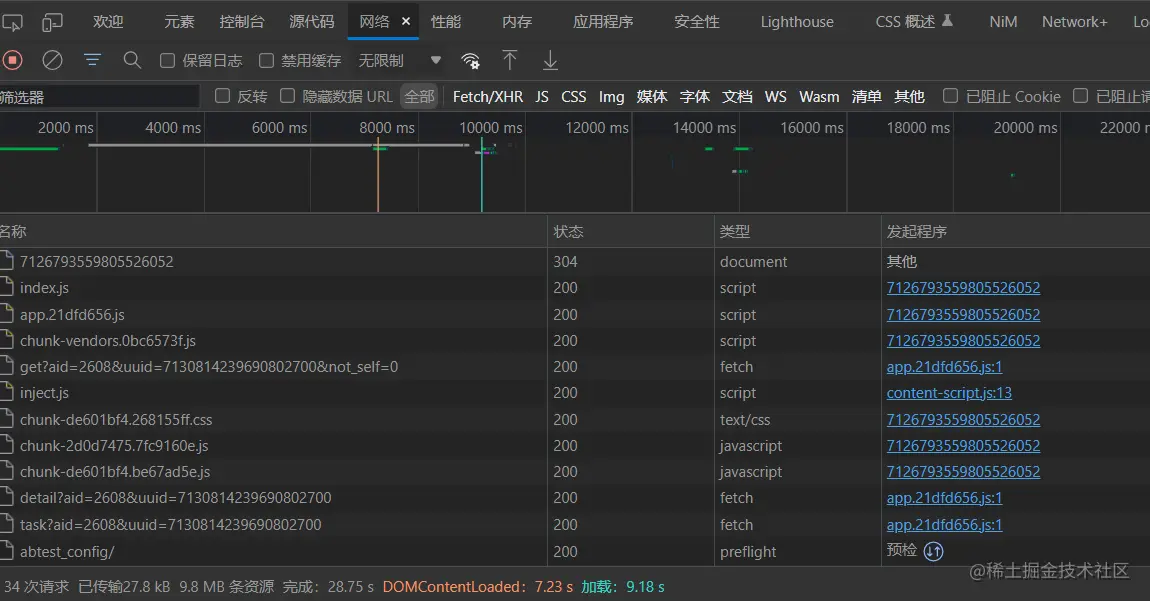Switch to 元素 tab
This screenshot has height=601, width=1150.
pyautogui.click(x=179, y=22)
